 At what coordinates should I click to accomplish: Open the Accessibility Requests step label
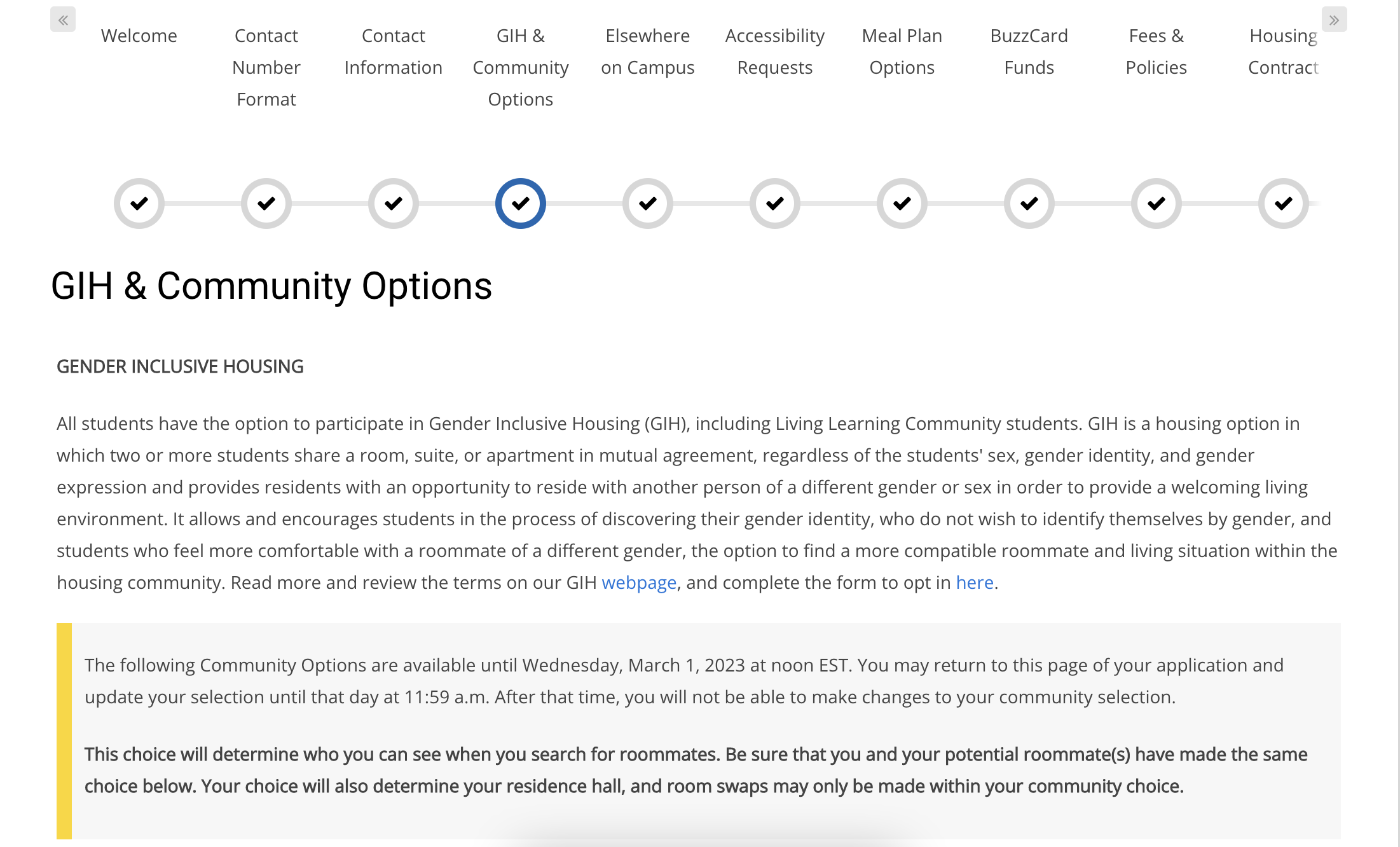coord(774,52)
